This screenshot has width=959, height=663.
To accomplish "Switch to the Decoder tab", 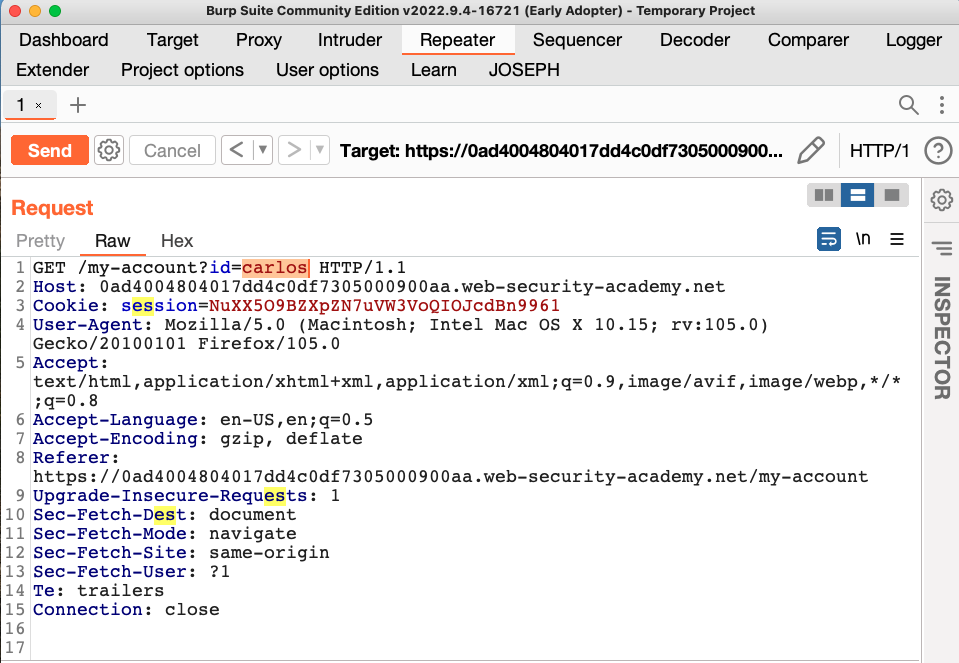I will point(695,40).
